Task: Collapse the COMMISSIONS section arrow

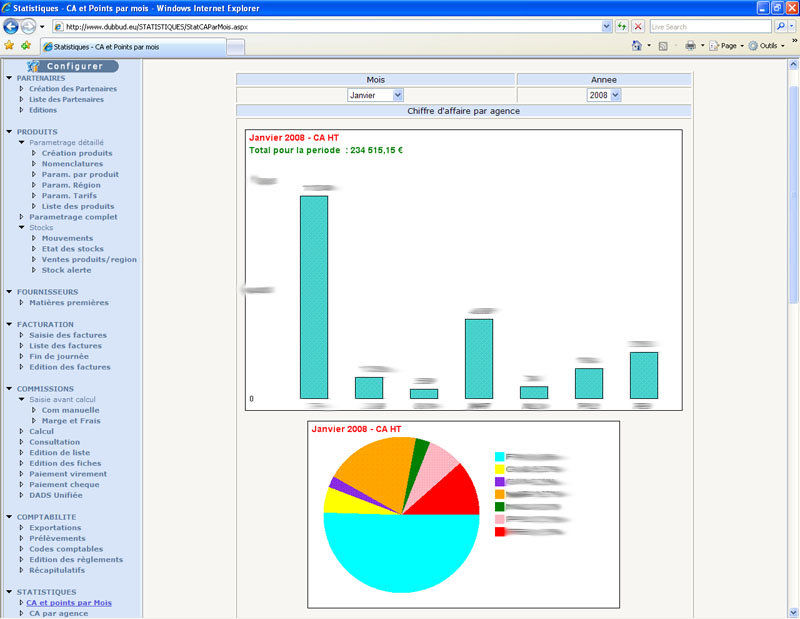Action: [9, 389]
